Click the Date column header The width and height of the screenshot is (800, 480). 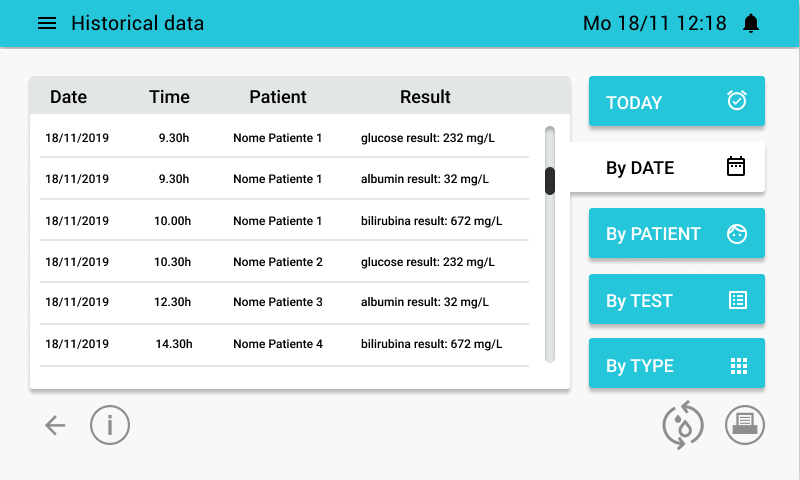(68, 97)
